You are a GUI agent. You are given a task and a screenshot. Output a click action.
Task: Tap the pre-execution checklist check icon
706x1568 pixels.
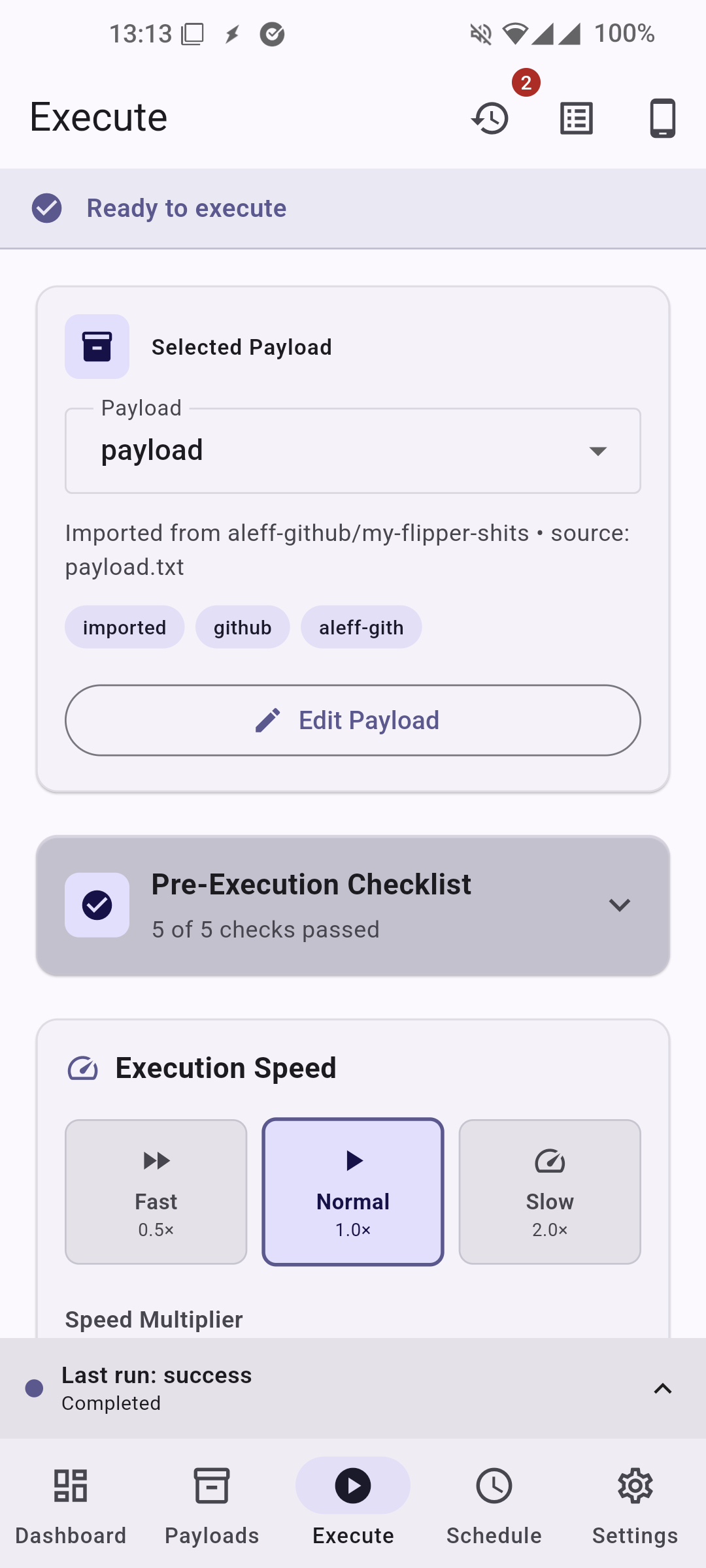click(x=97, y=905)
